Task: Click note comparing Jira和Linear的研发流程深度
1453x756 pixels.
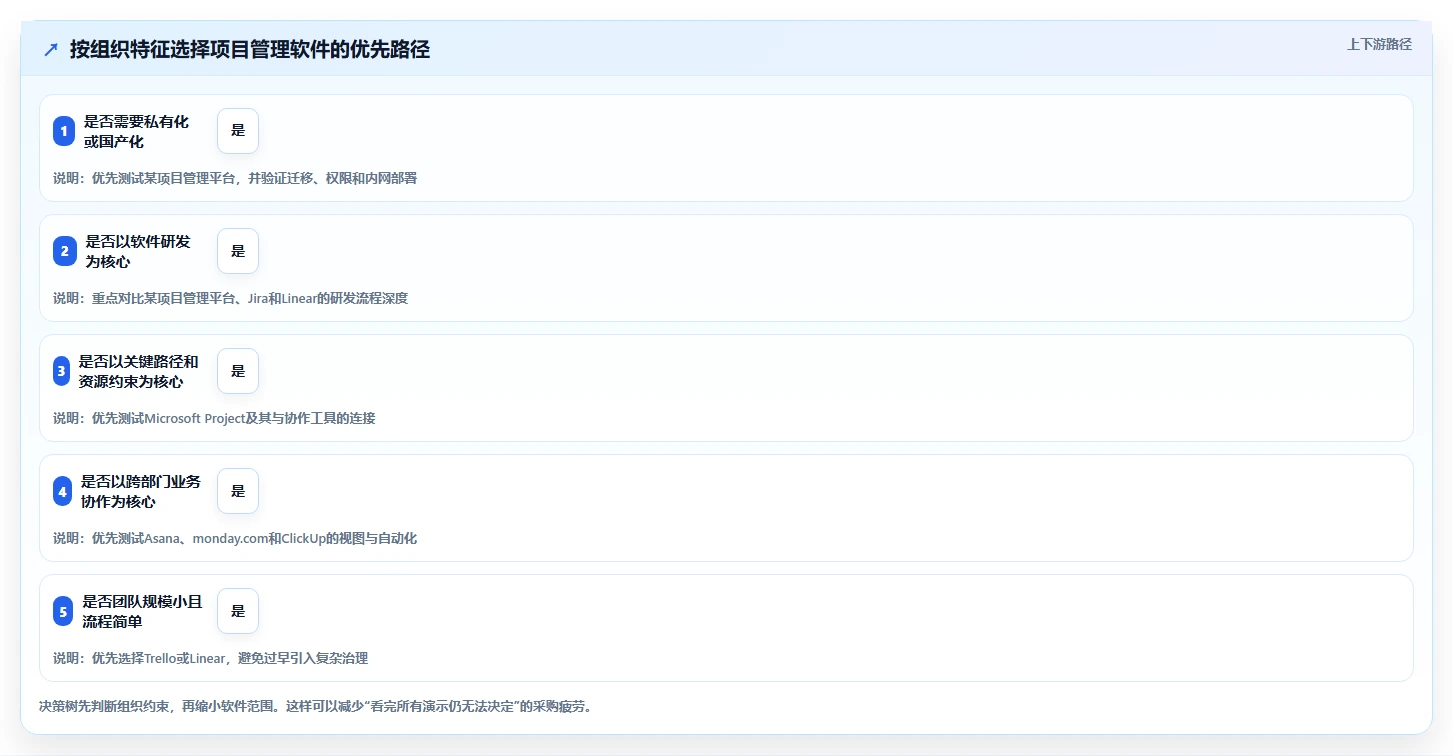Action: (x=231, y=298)
